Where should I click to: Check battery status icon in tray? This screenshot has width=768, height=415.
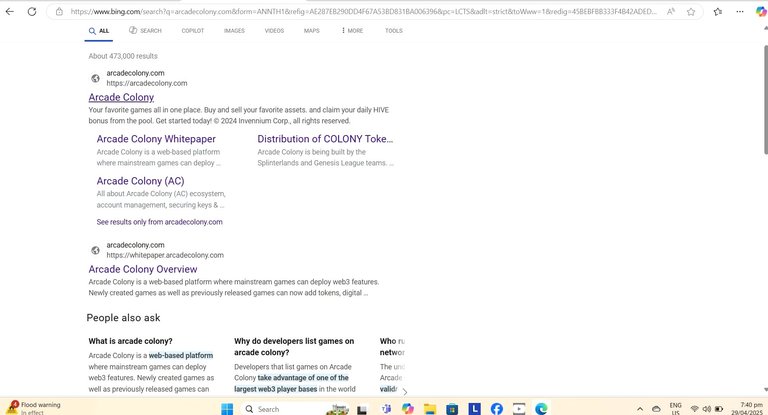719,409
